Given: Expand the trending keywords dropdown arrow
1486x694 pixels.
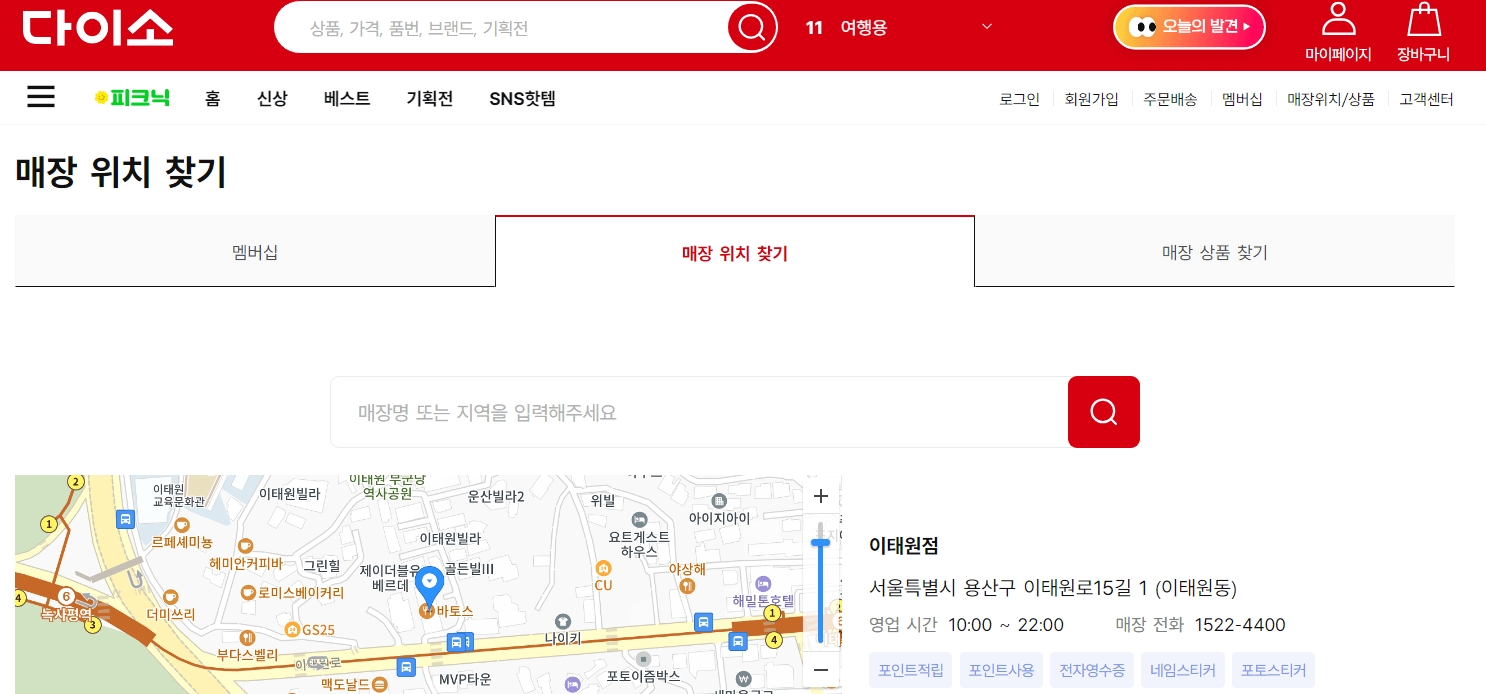Looking at the screenshot, I should click(987, 27).
